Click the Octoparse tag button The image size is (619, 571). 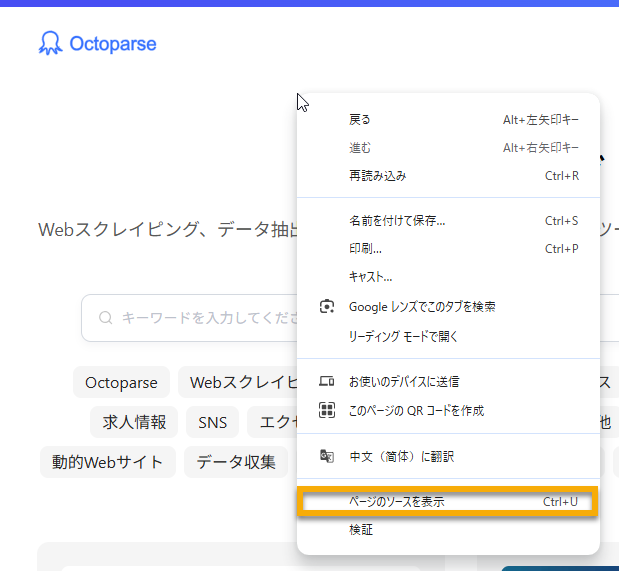pyautogui.click(x=121, y=382)
